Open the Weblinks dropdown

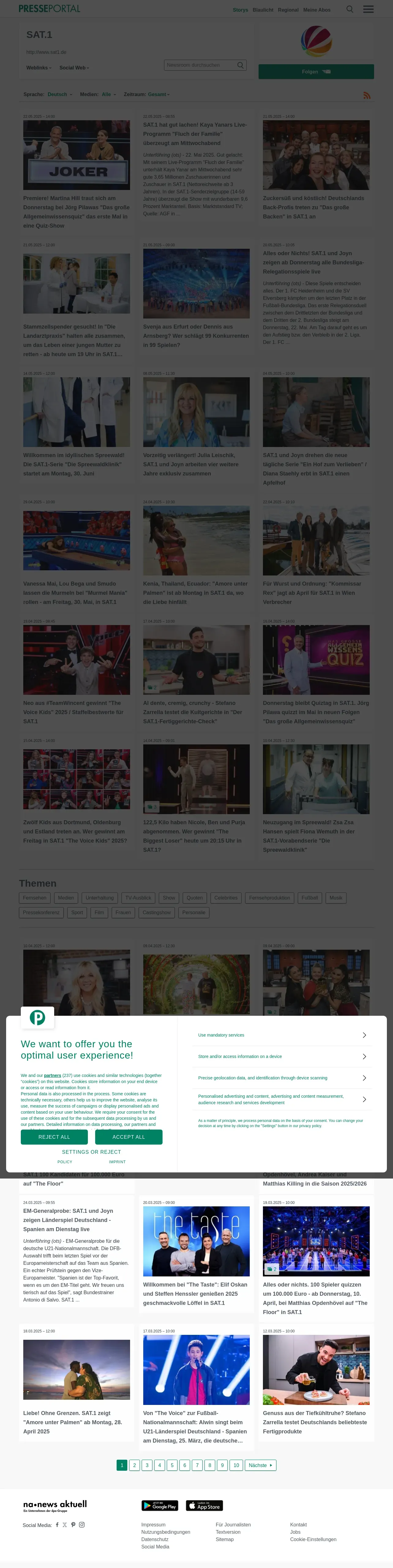(x=38, y=68)
